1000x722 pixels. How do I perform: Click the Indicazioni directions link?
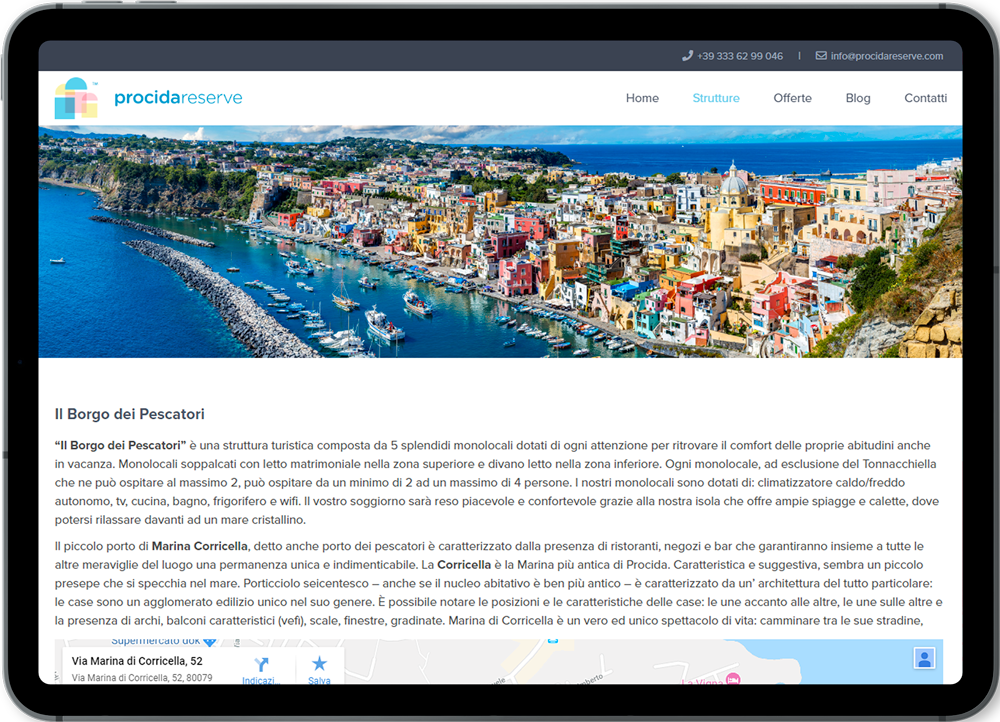coord(259,680)
